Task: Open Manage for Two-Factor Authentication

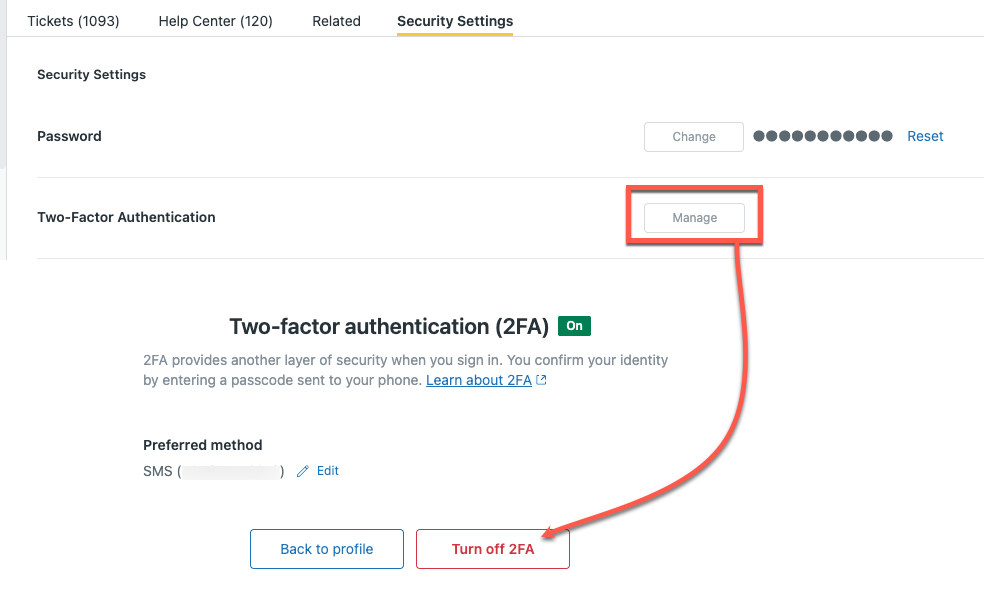Action: tap(694, 217)
